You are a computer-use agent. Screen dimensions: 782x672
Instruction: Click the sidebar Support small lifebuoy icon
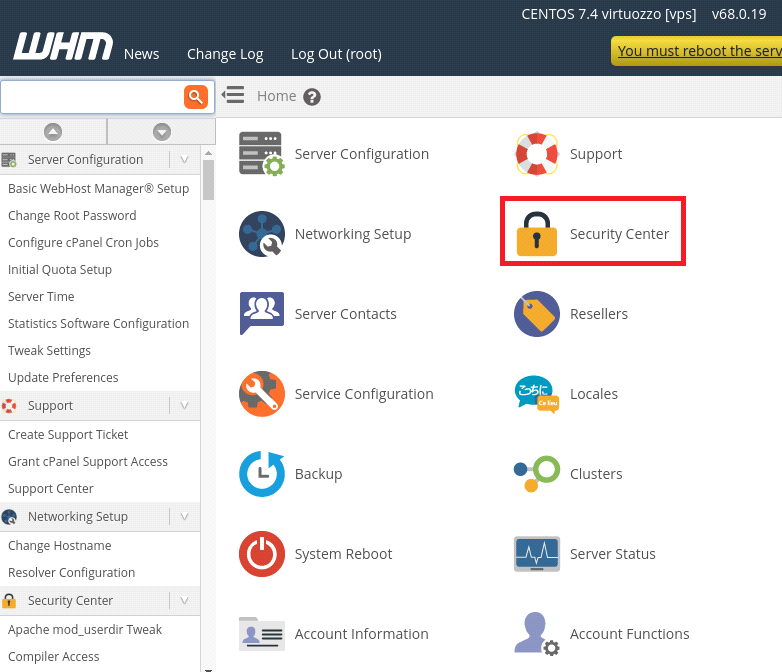coord(9,406)
